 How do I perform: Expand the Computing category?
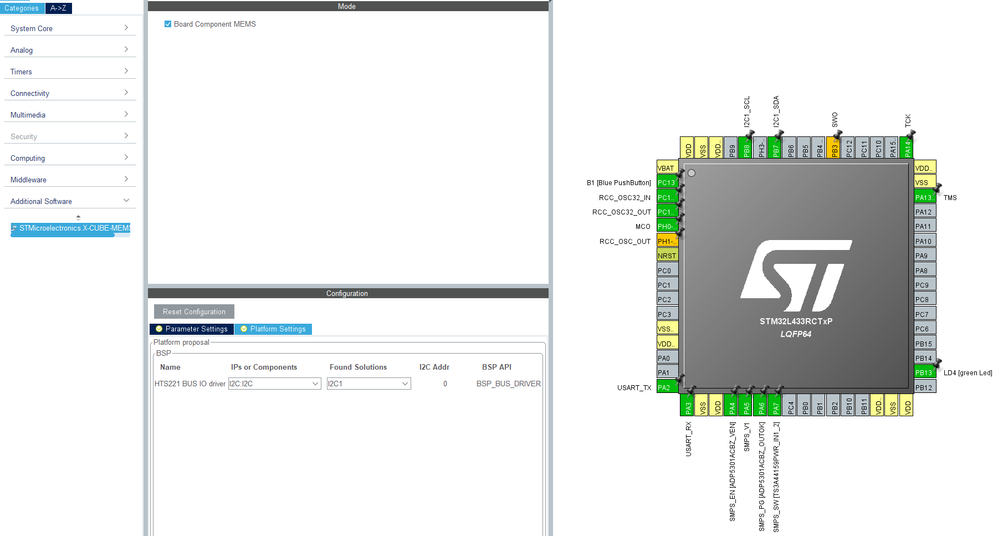point(70,158)
